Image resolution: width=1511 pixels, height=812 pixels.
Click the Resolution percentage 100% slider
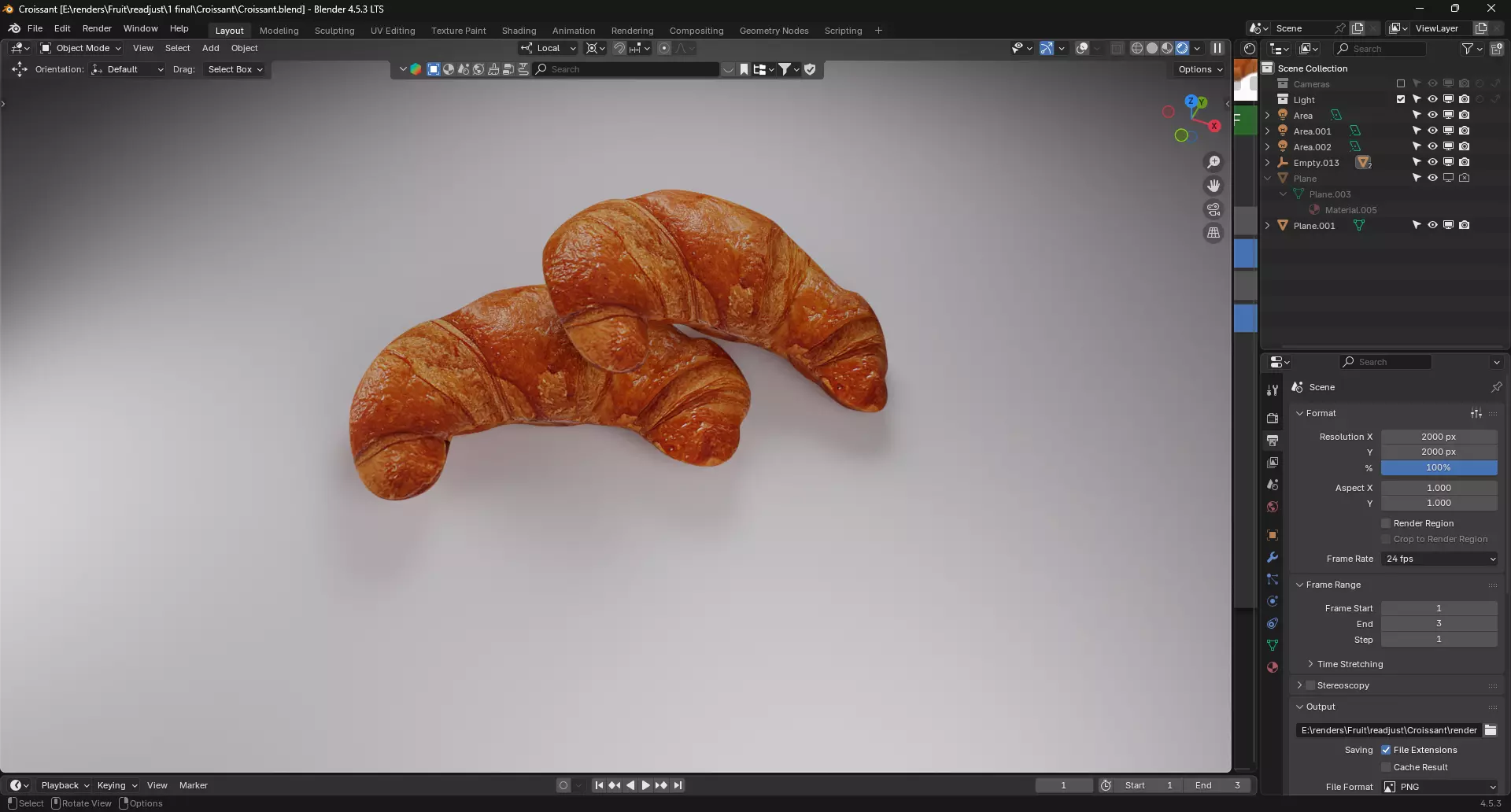click(x=1439, y=467)
